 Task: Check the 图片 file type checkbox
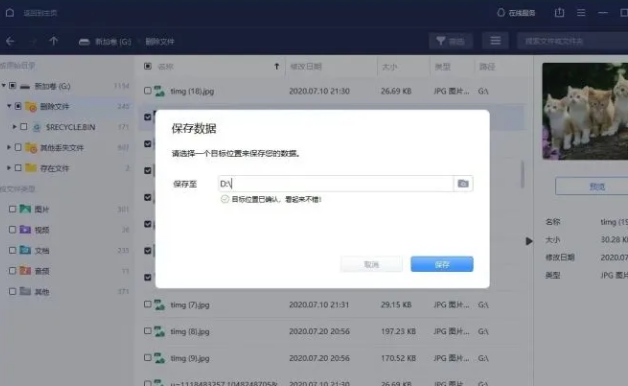(12, 209)
